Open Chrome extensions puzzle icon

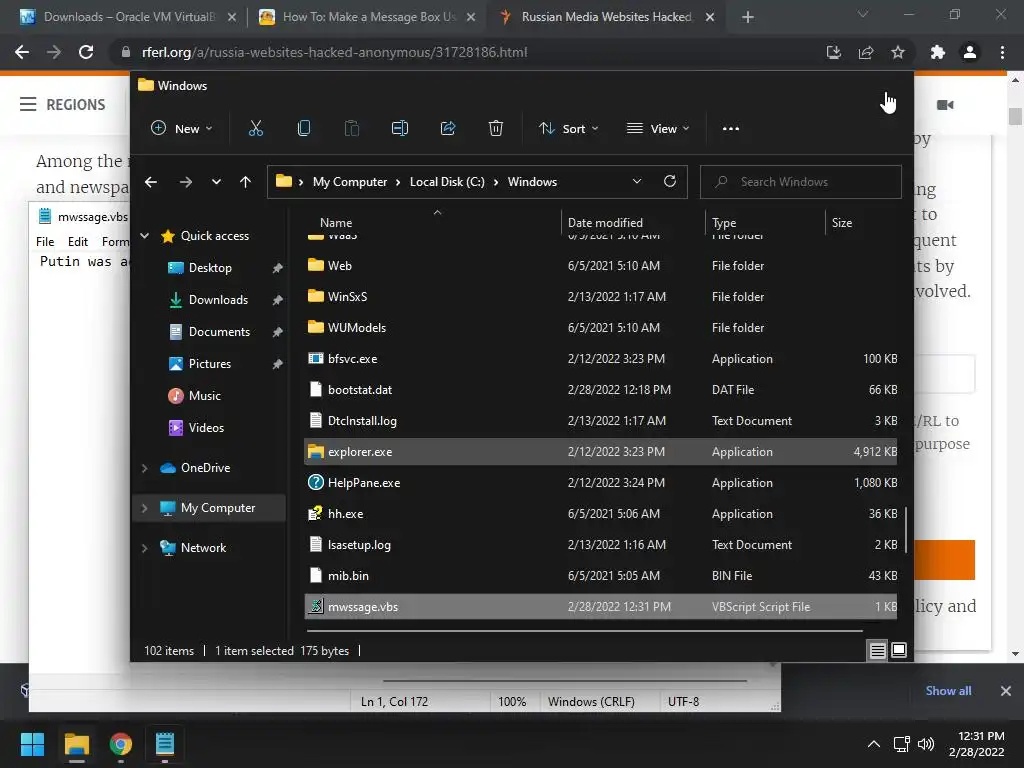tap(938, 52)
